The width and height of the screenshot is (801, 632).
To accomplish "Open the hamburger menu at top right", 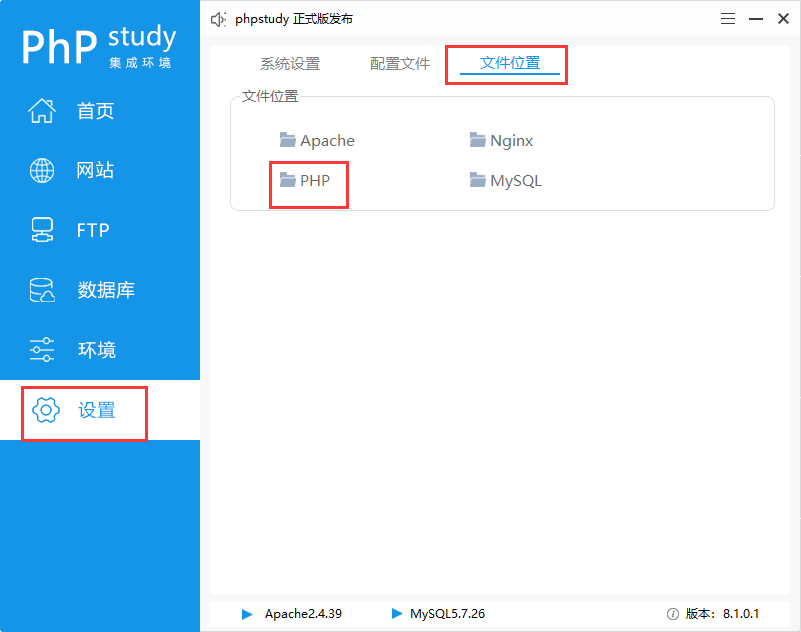I will pos(727,18).
